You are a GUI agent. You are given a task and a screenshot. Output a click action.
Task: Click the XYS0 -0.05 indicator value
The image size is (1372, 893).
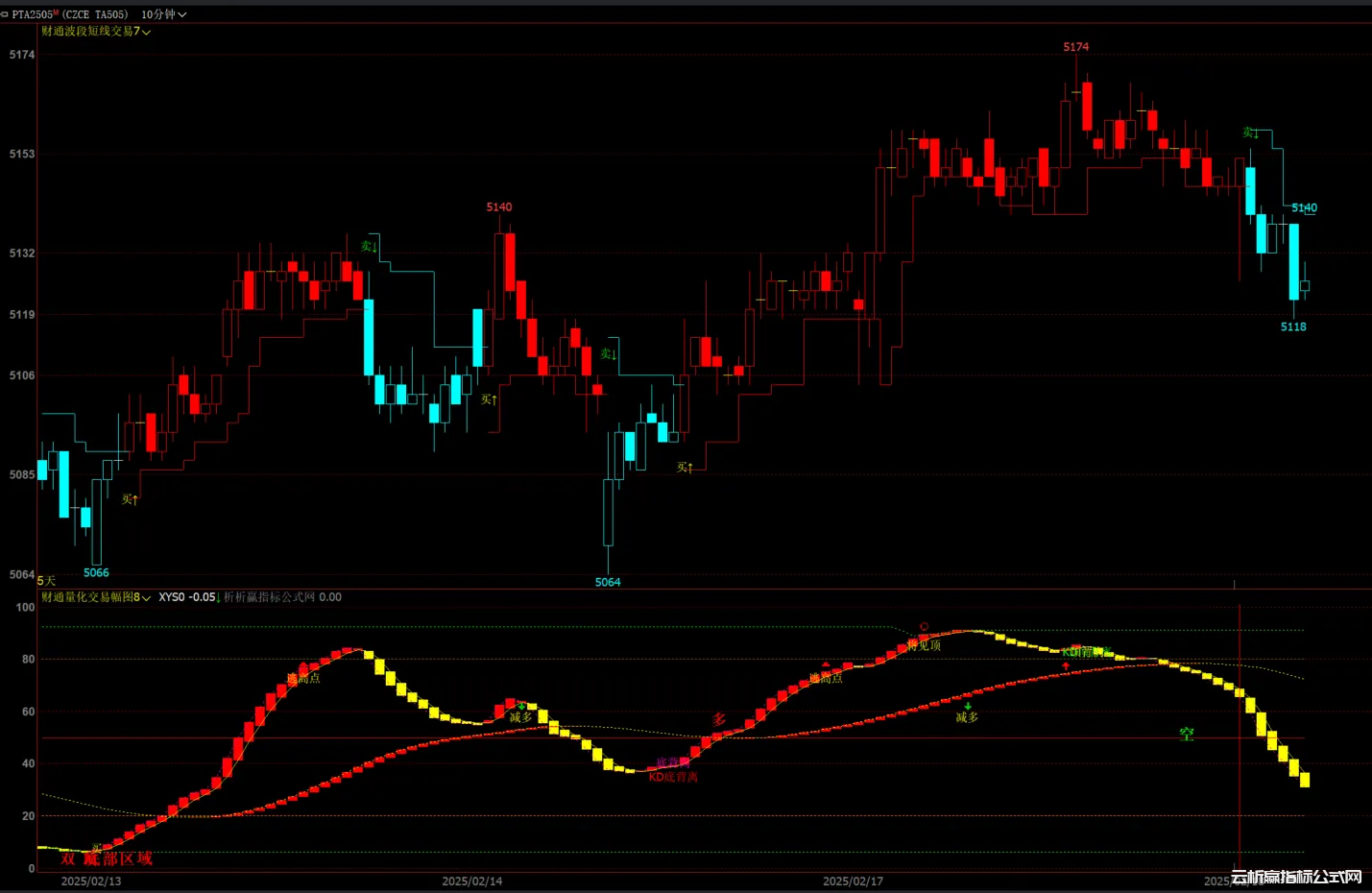pyautogui.click(x=187, y=597)
